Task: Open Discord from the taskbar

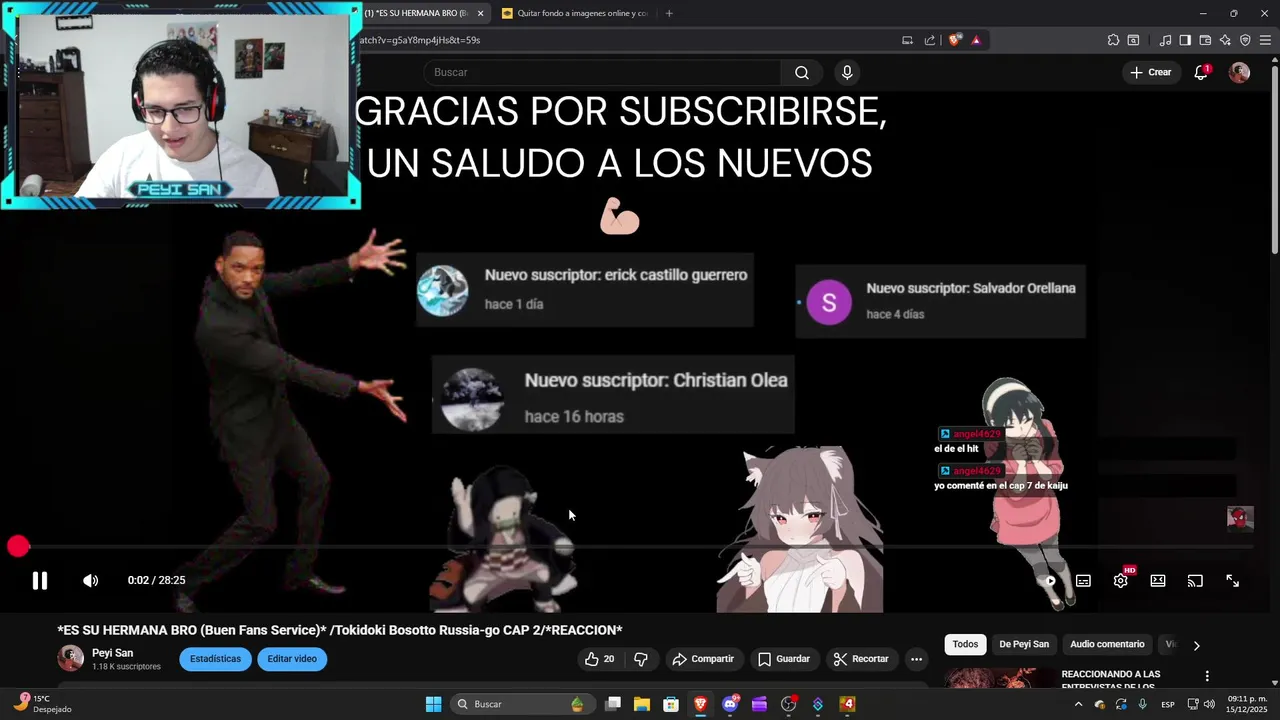Action: tap(730, 704)
